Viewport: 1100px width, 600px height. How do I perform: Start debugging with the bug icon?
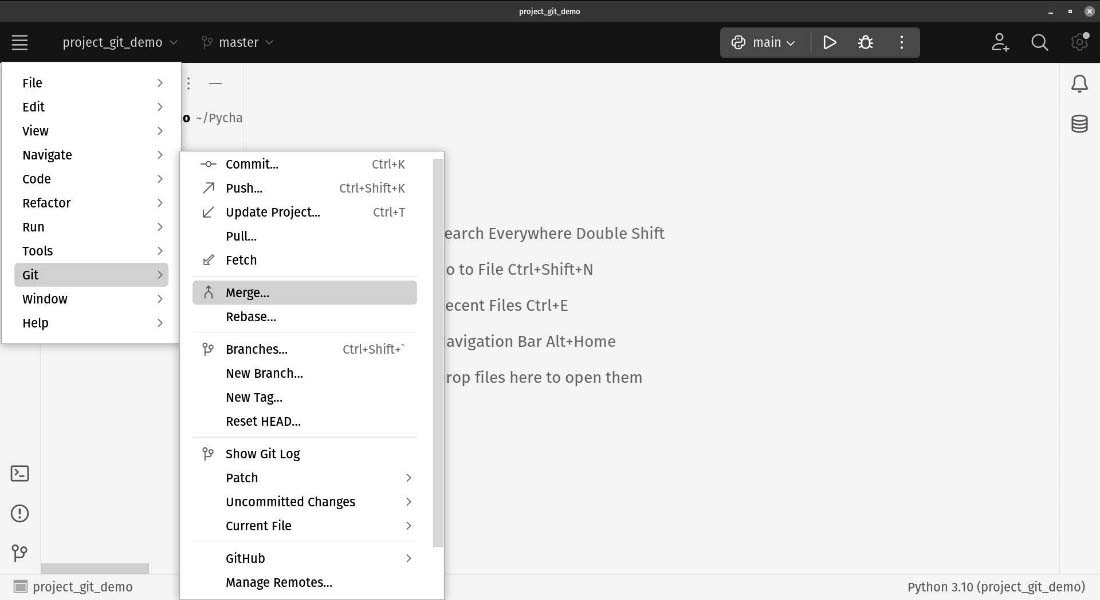coord(866,43)
